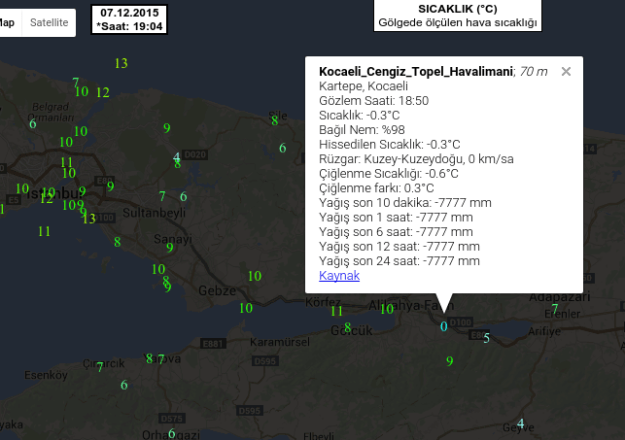Click the station name Kocaeli_Cengiz_Topel_Havalimani
The image size is (625, 440).
tap(416, 72)
